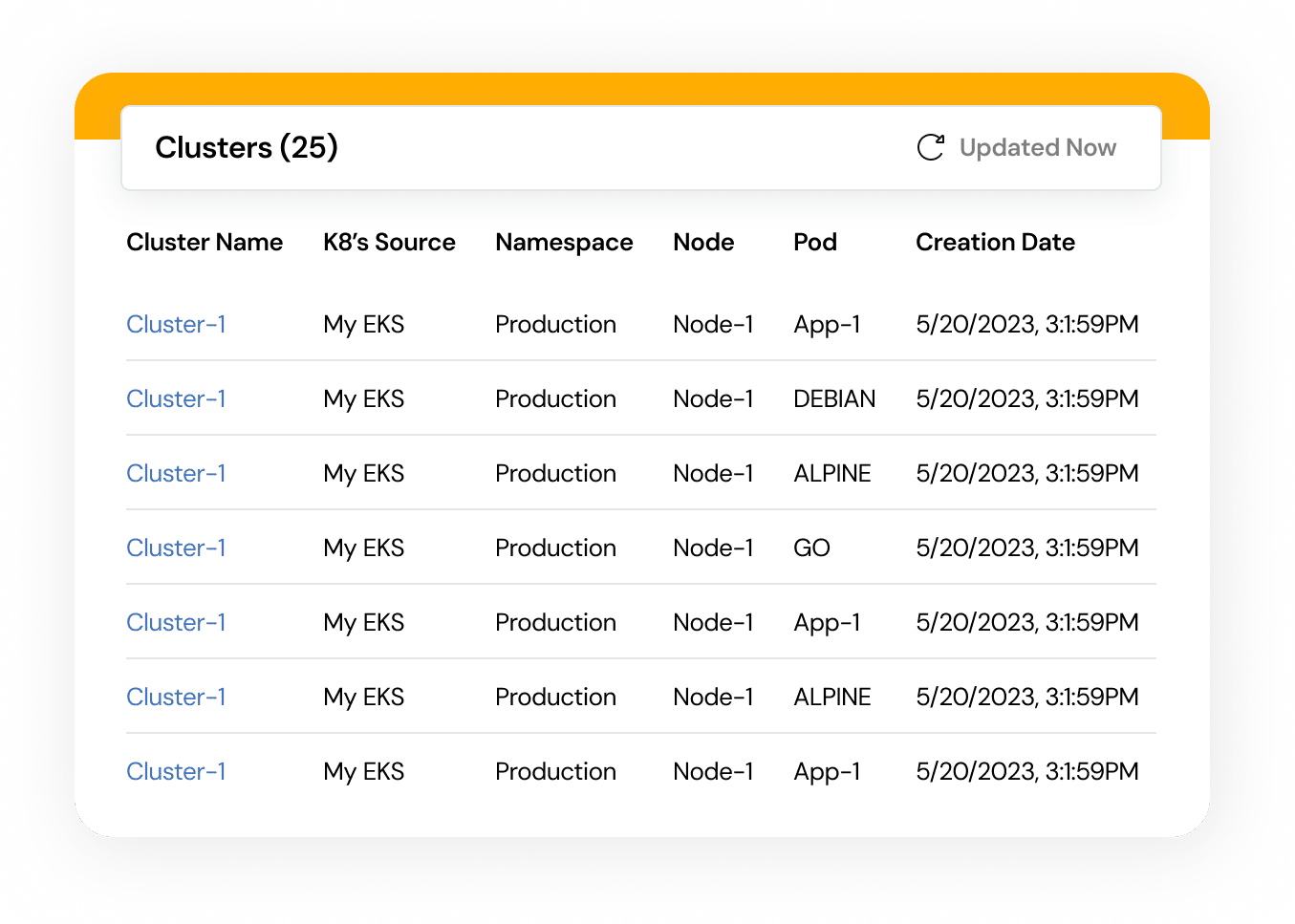
Task: Open Cluster-1 link in the DEBIAN row
Action: click(176, 398)
